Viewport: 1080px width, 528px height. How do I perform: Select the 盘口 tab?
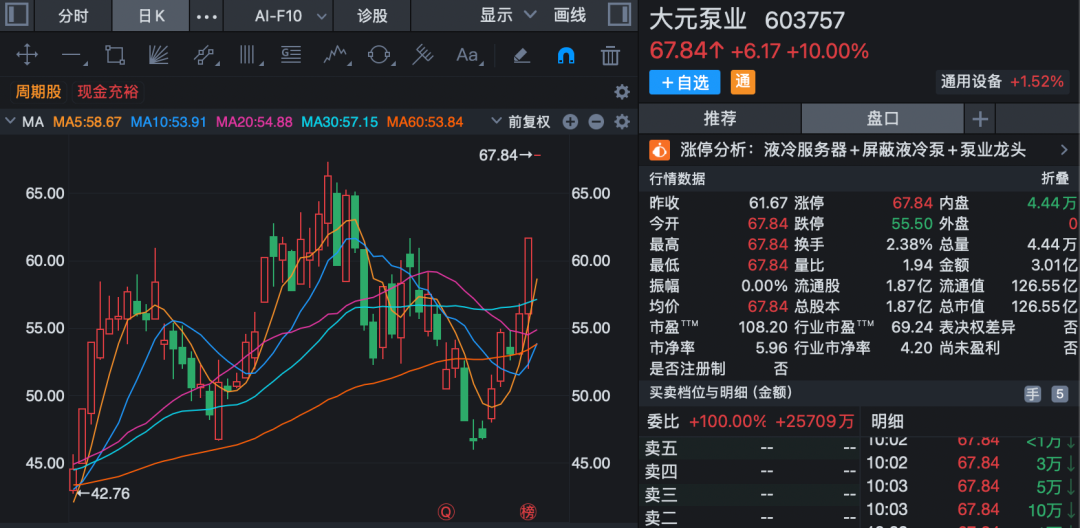[x=882, y=119]
